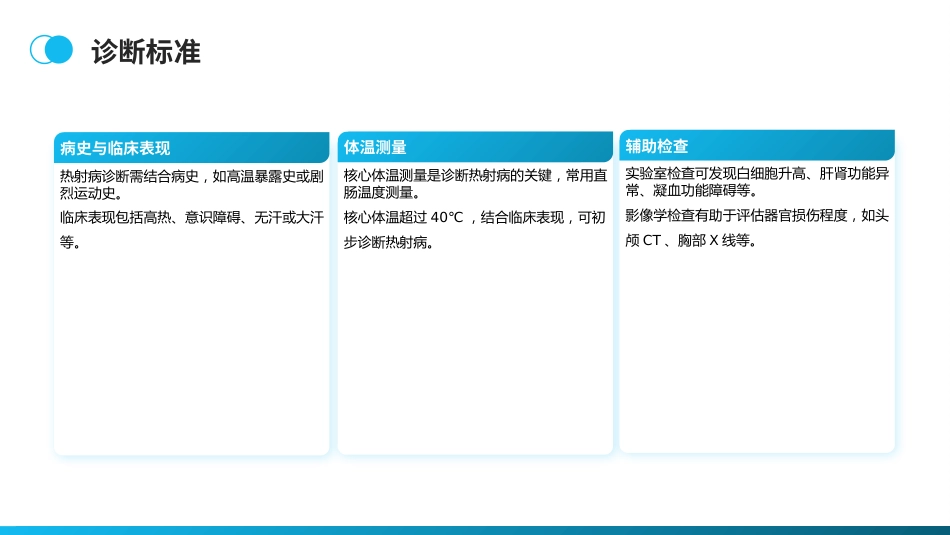This screenshot has width=950, height=535.
Task: Click the paragraph starting 核心体温测量是诊断
Action: [x=475, y=184]
